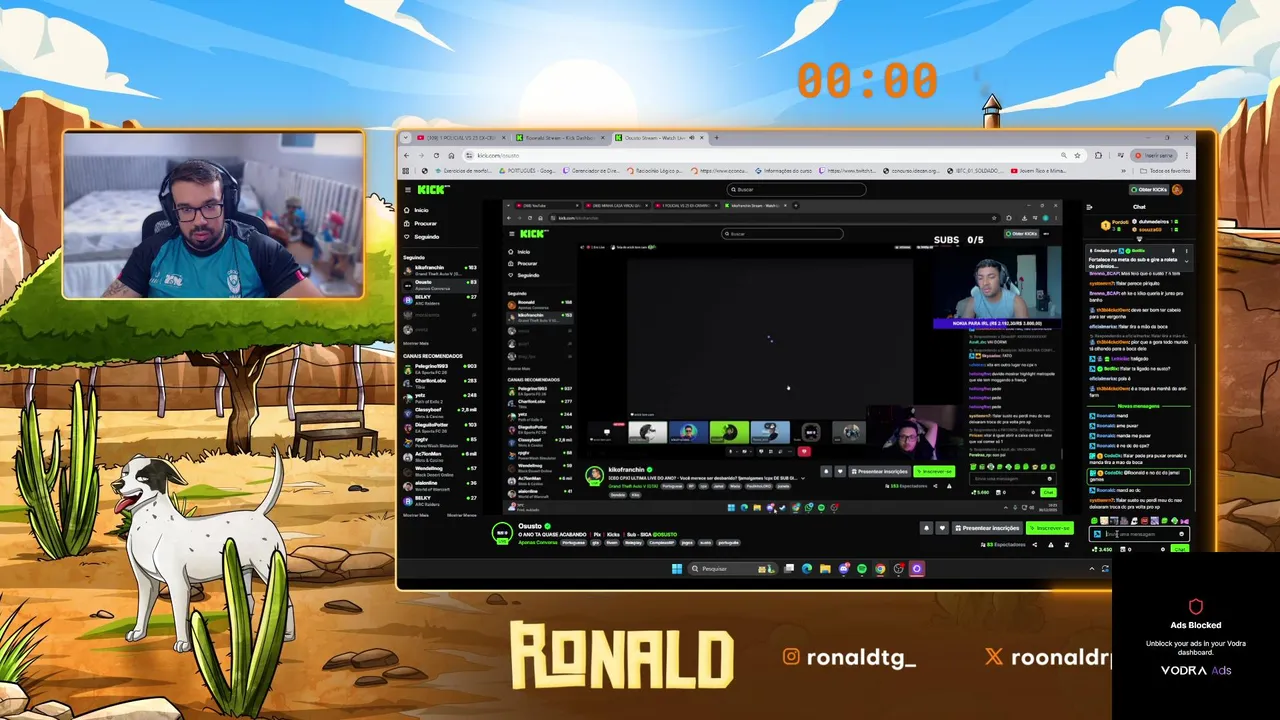Viewport: 1280px width, 720px height.
Task: Click the taskbar Pesquisar search box
Action: click(x=733, y=569)
